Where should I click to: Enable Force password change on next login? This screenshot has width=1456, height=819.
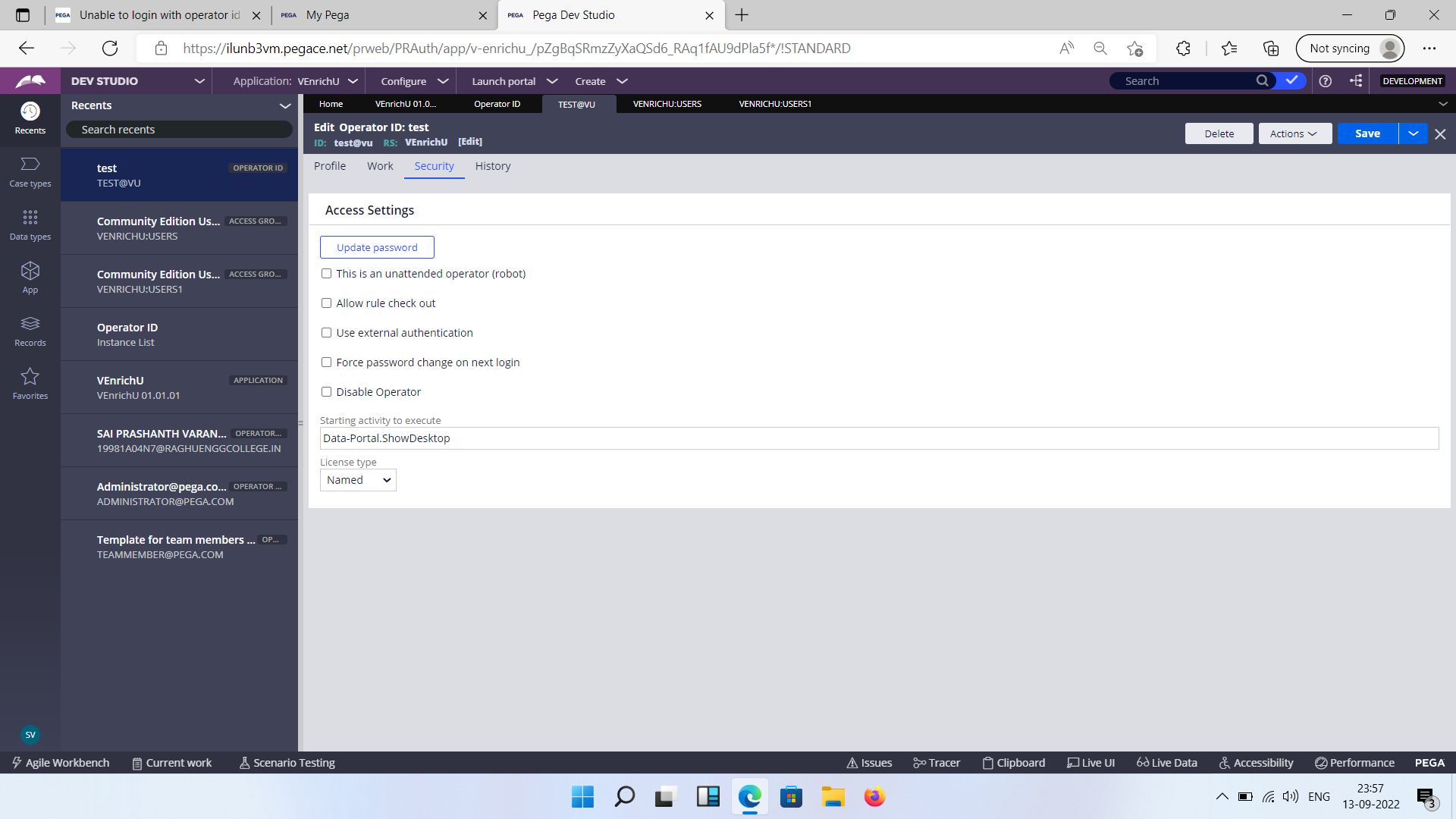click(x=326, y=362)
